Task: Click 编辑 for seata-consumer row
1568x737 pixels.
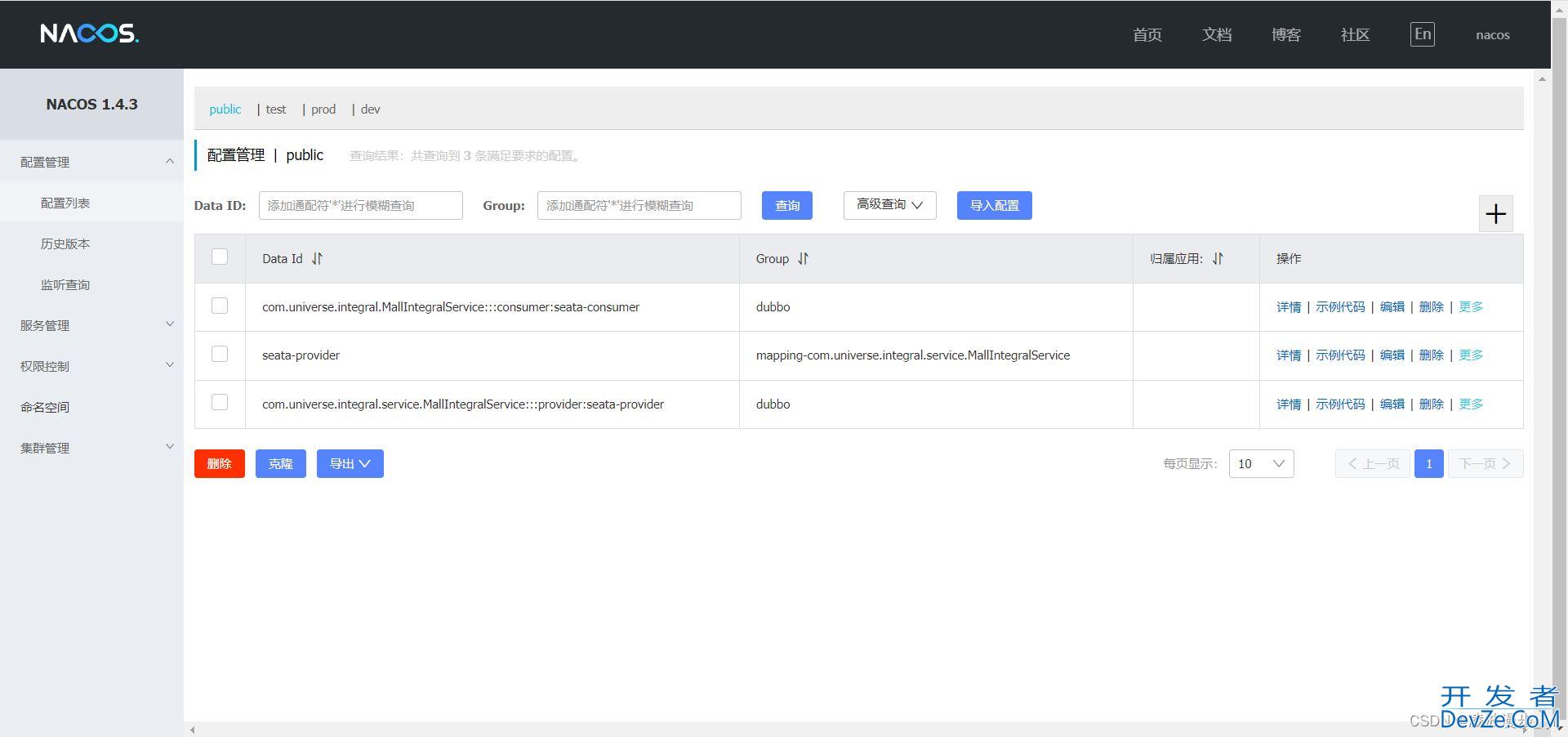Action: point(1392,307)
